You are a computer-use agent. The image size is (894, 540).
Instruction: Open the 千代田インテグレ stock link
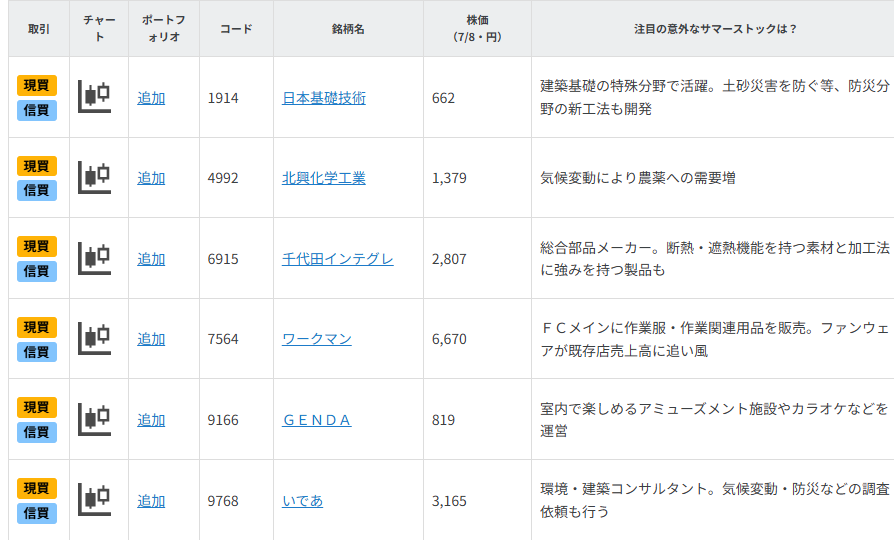coord(338,259)
